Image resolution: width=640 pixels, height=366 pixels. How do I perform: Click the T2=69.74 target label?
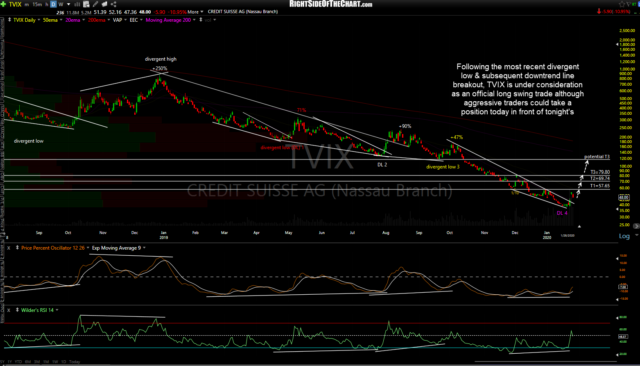click(600, 178)
